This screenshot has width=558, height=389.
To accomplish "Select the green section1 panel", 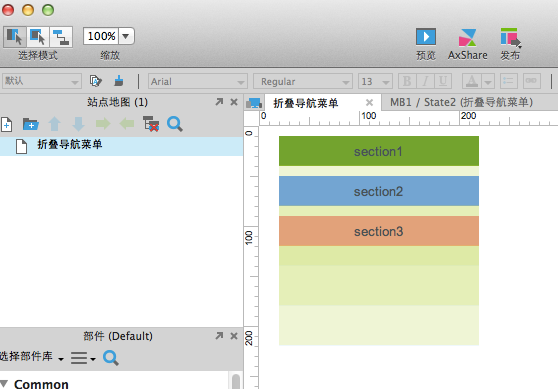I will (379, 151).
